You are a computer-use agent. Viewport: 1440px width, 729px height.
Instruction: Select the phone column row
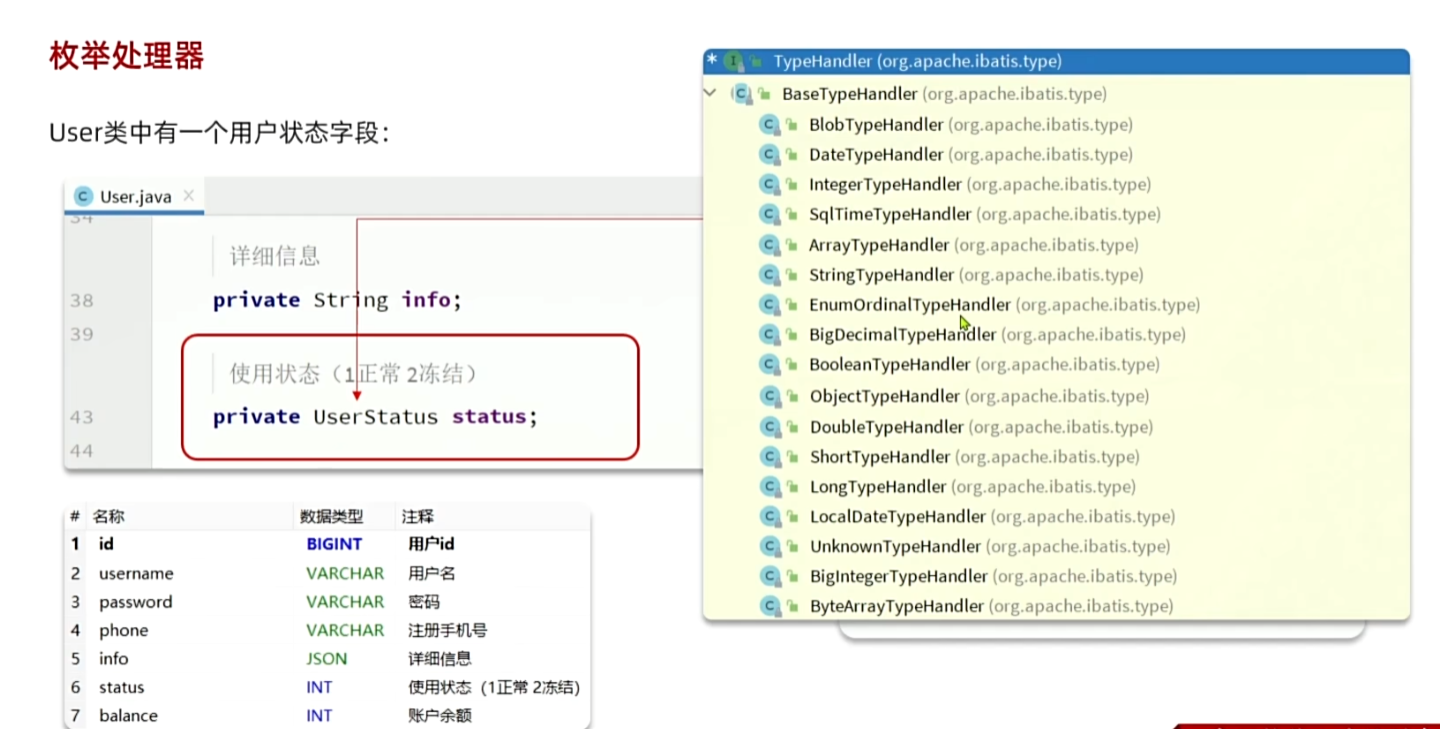pyautogui.click(x=327, y=630)
